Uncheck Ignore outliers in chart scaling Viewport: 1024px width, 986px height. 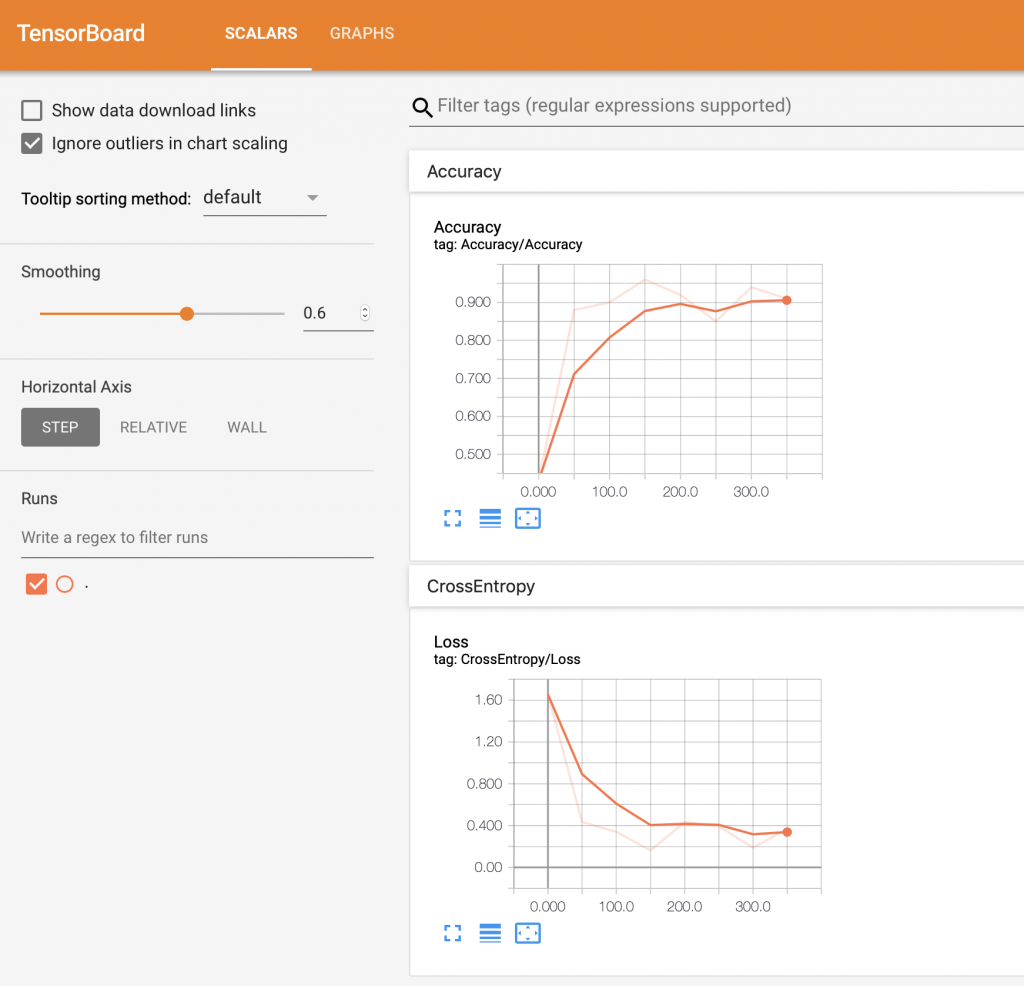point(31,143)
